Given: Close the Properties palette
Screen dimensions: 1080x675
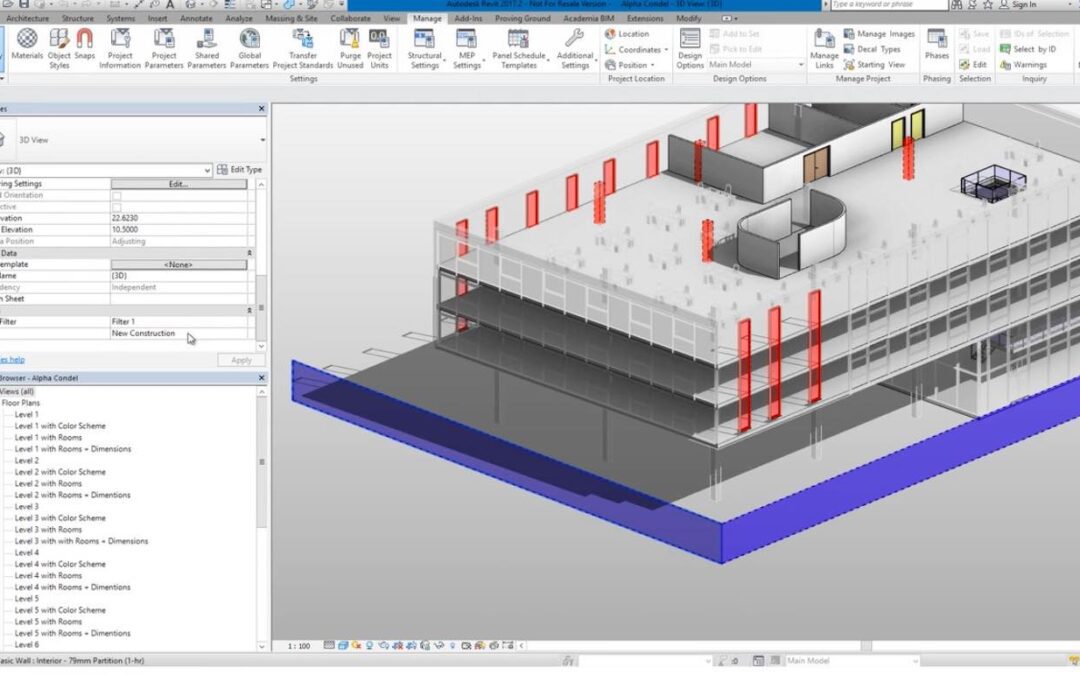Looking at the screenshot, I should point(262,108).
